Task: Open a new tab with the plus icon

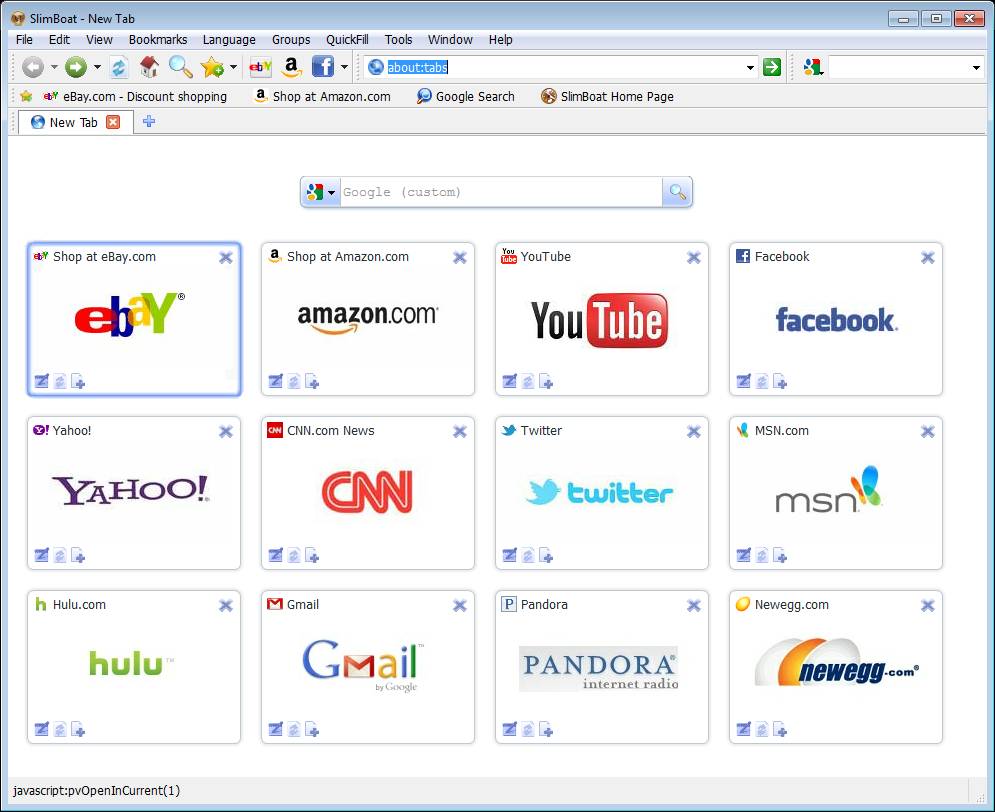Action: [148, 121]
